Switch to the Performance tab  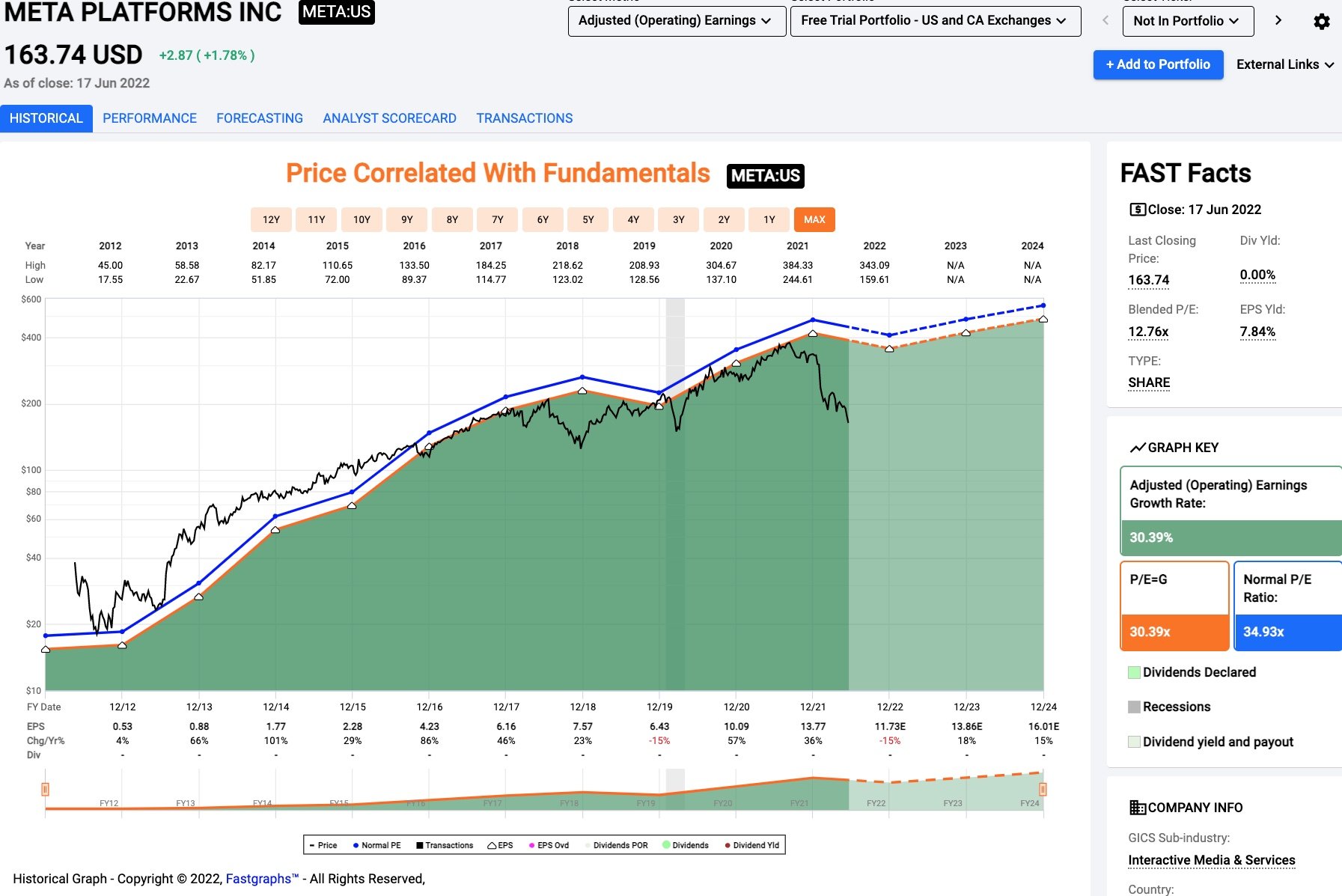(150, 118)
